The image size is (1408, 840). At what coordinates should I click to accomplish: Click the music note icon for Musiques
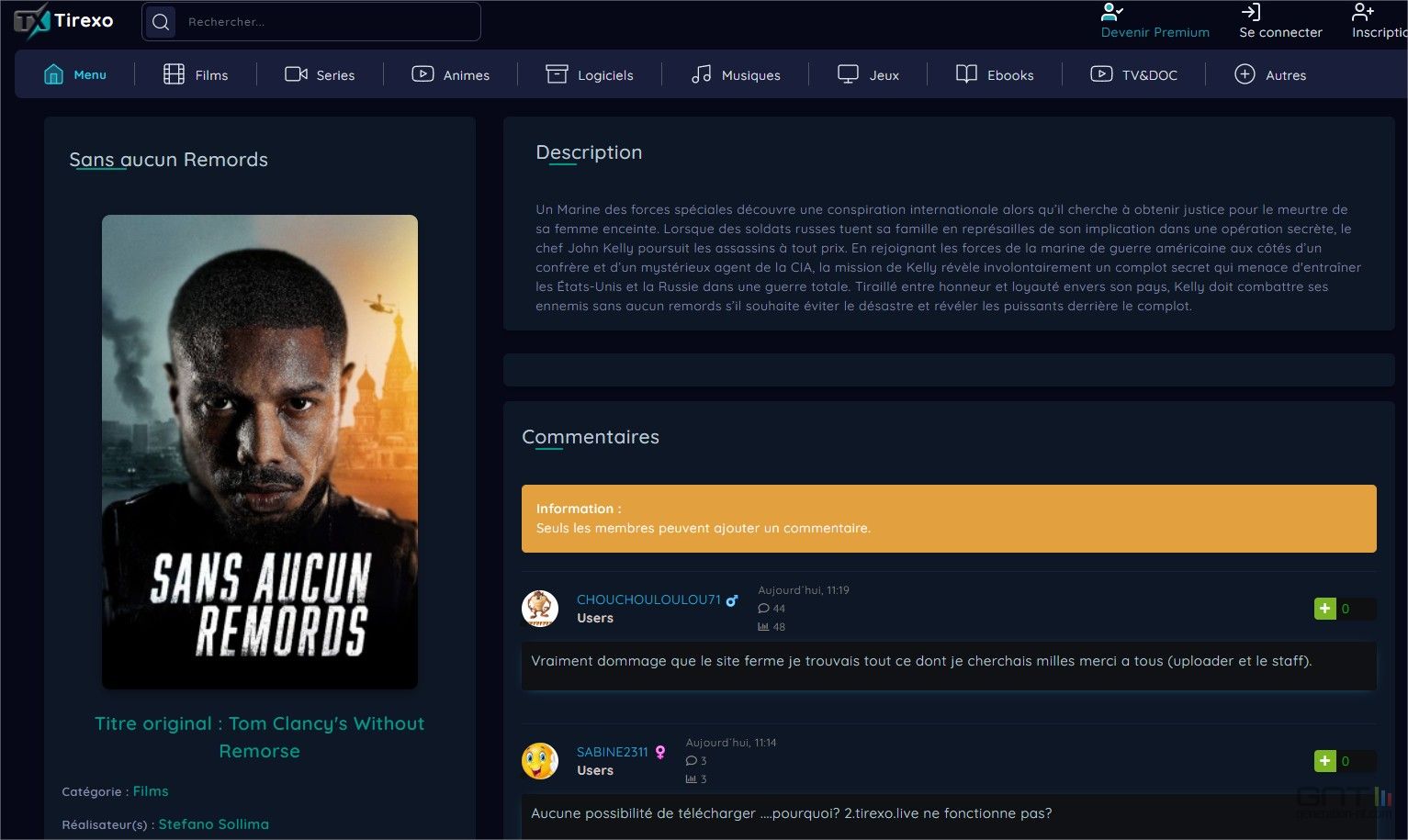[701, 74]
